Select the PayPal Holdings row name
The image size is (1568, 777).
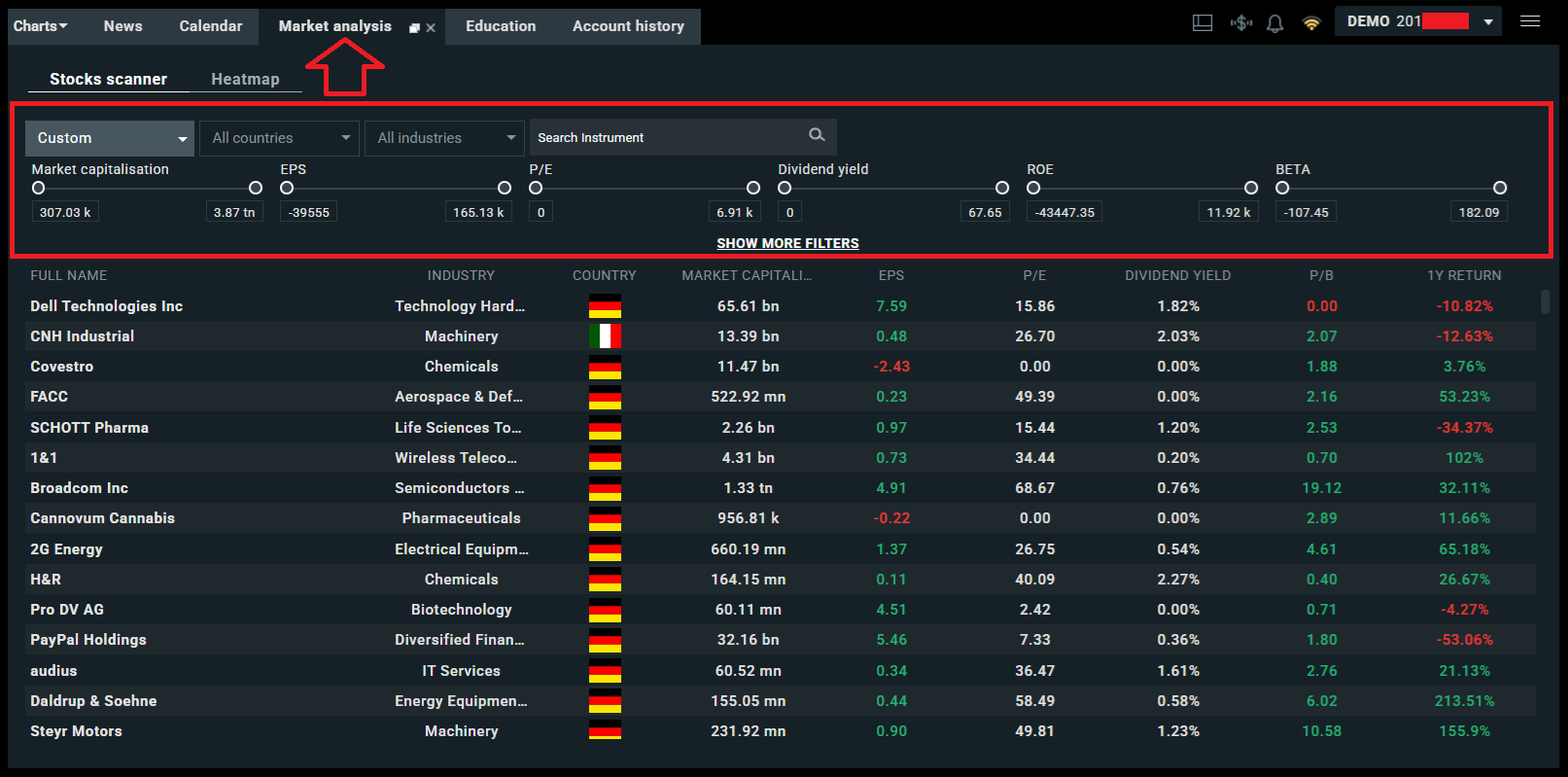[88, 640]
